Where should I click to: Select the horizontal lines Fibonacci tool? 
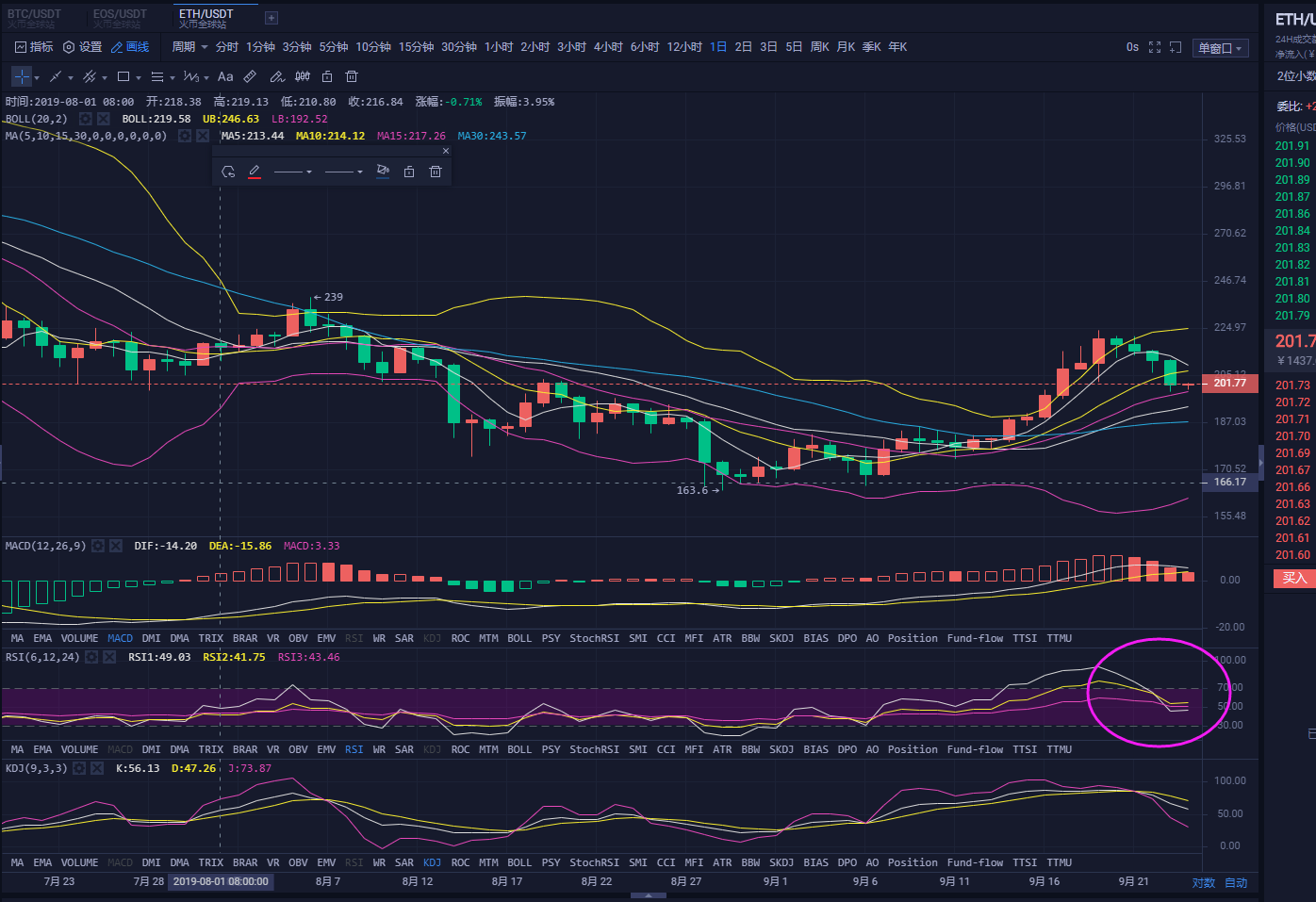click(x=157, y=76)
